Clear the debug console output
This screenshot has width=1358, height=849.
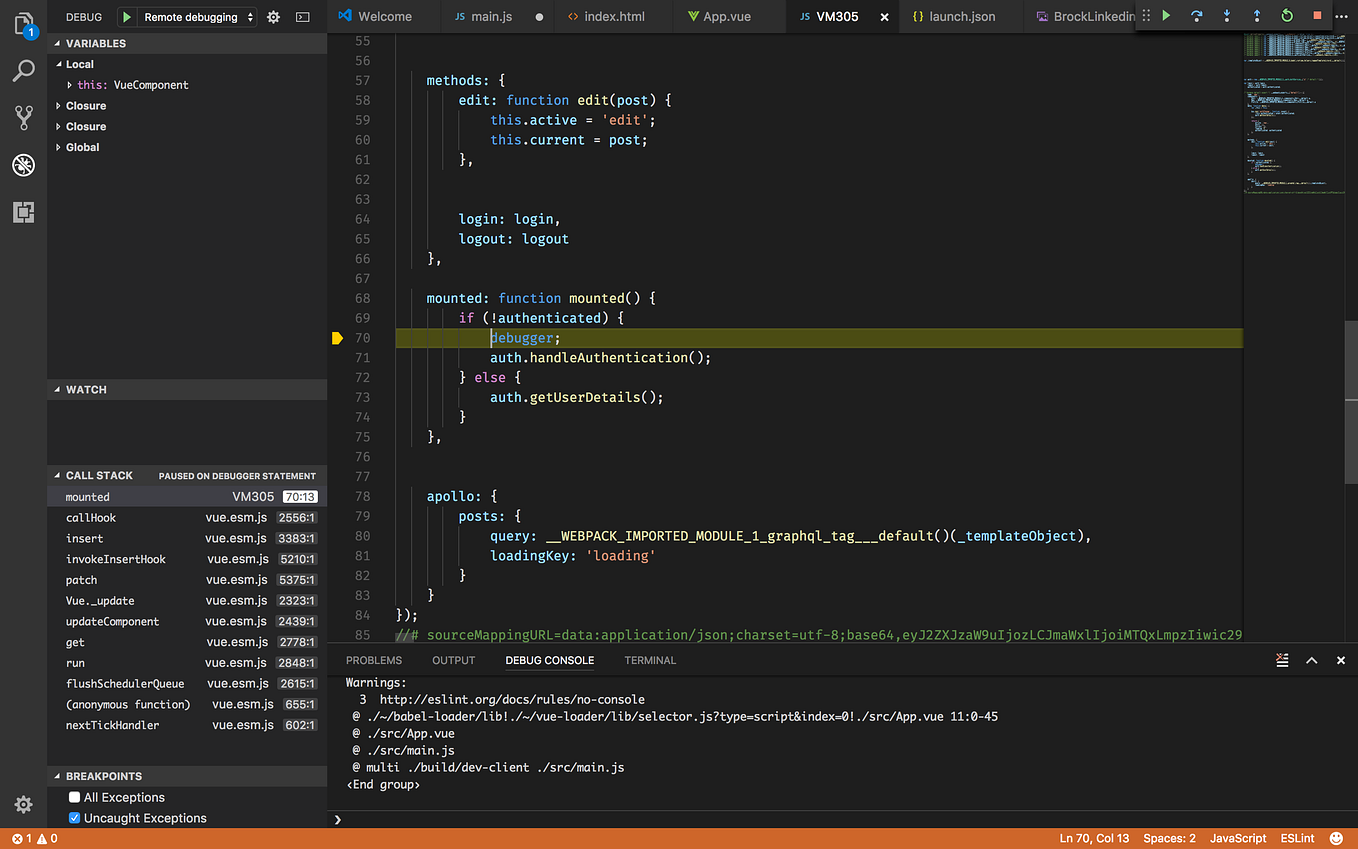[1282, 660]
